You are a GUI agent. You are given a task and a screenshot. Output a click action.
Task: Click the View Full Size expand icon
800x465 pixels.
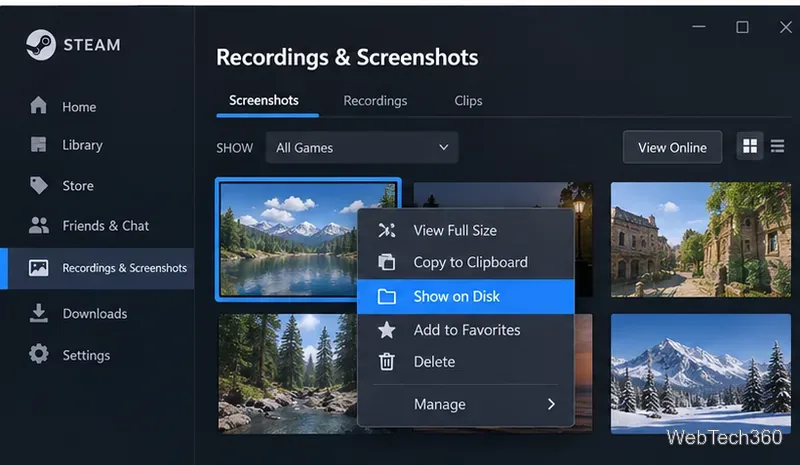[387, 230]
